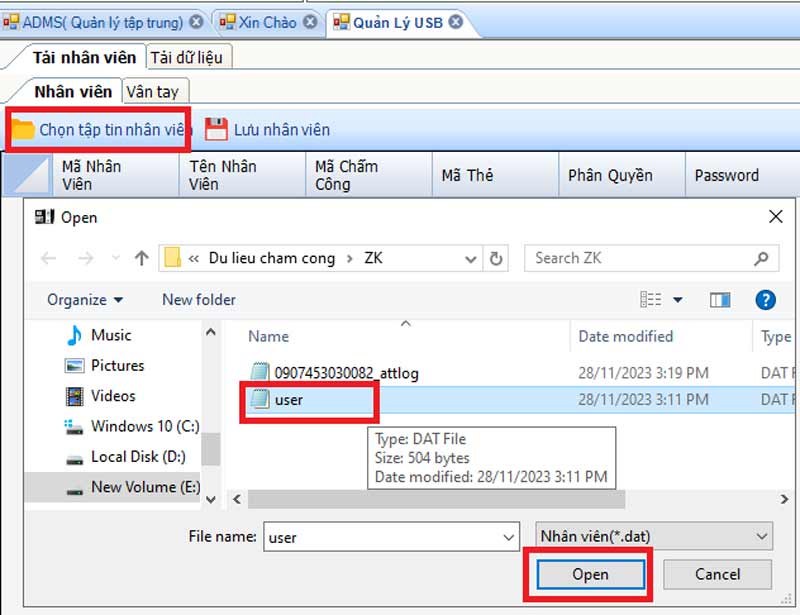The height and width of the screenshot is (615, 800).
Task: Go up one folder level
Action: (142, 258)
